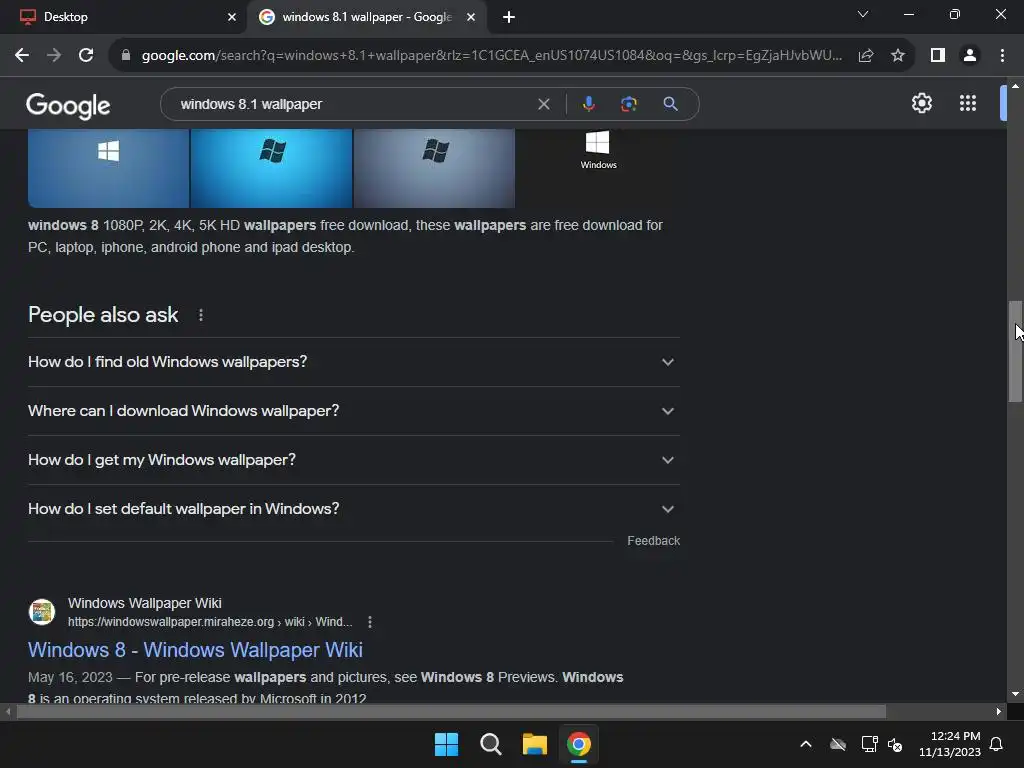The width and height of the screenshot is (1024, 768).
Task: Expand "How do I get my Windows wallpaper?"
Action: pyautogui.click(x=354, y=460)
